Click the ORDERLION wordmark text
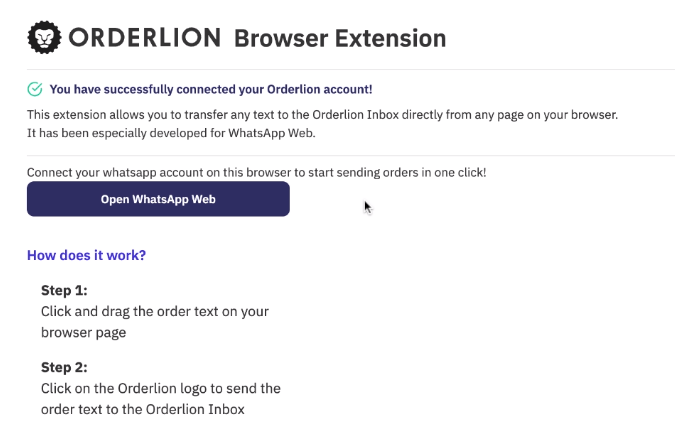Image resolution: width=675 pixels, height=445 pixels. (x=144, y=38)
